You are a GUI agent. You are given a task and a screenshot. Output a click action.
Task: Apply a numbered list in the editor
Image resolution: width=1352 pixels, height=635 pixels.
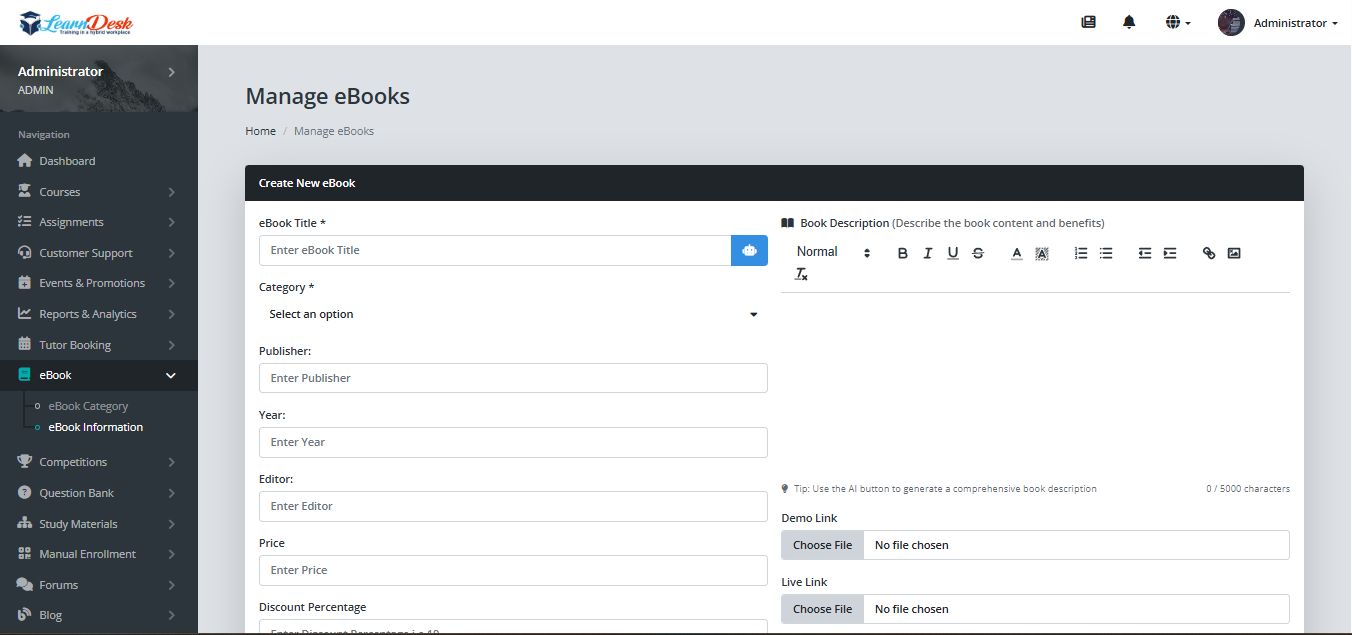click(x=1081, y=253)
